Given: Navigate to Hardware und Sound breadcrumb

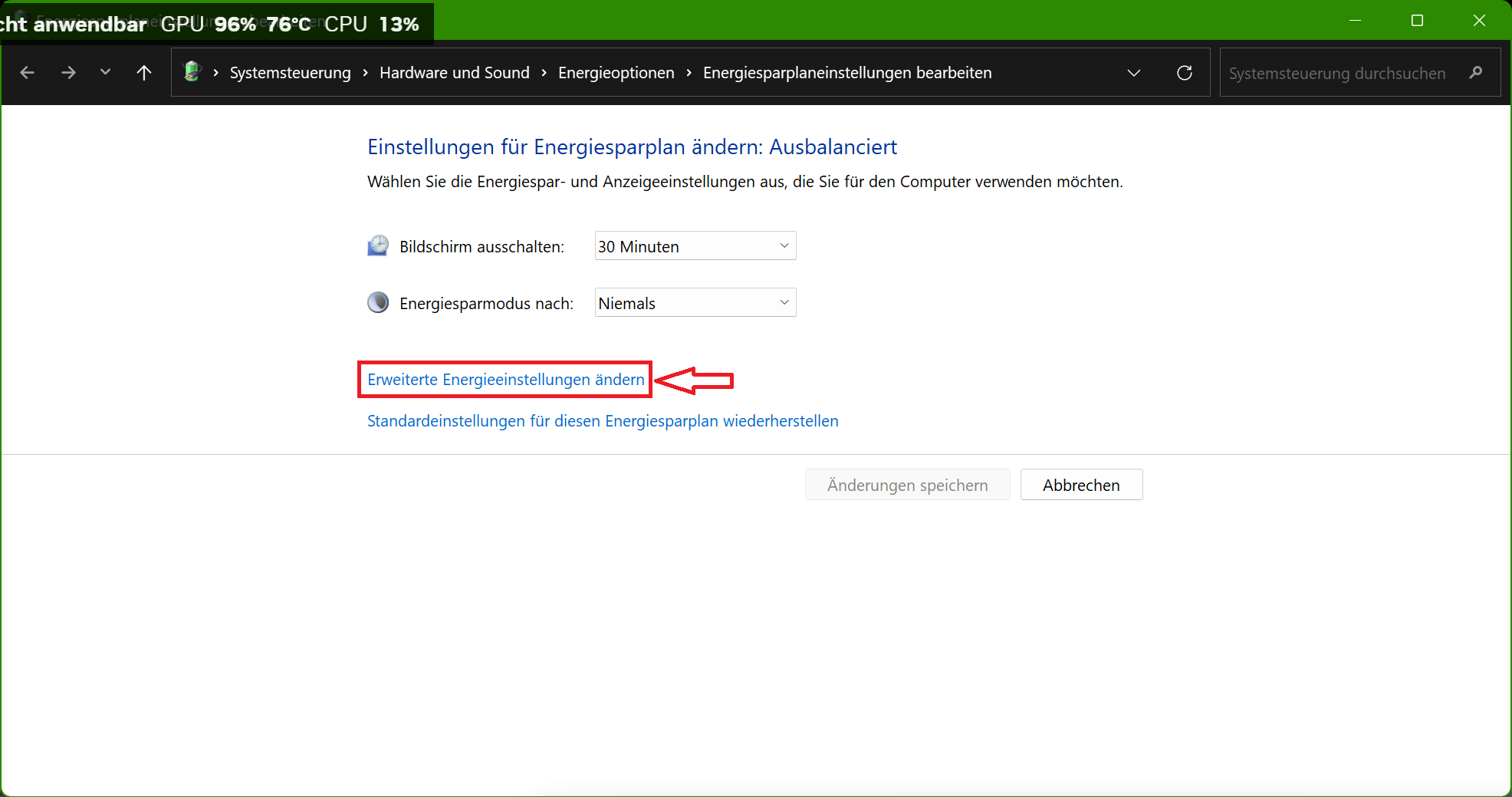Looking at the screenshot, I should (454, 73).
